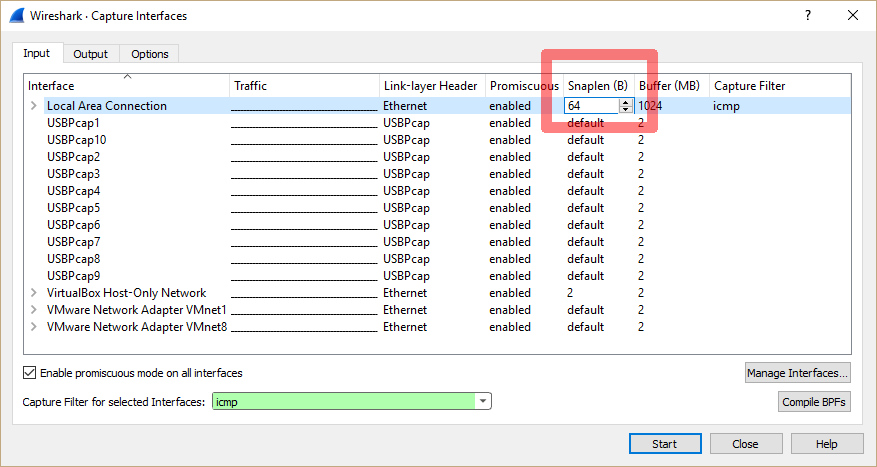The width and height of the screenshot is (877, 467).
Task: Select the USBPcap4 interface
Action: pyautogui.click(x=73, y=191)
